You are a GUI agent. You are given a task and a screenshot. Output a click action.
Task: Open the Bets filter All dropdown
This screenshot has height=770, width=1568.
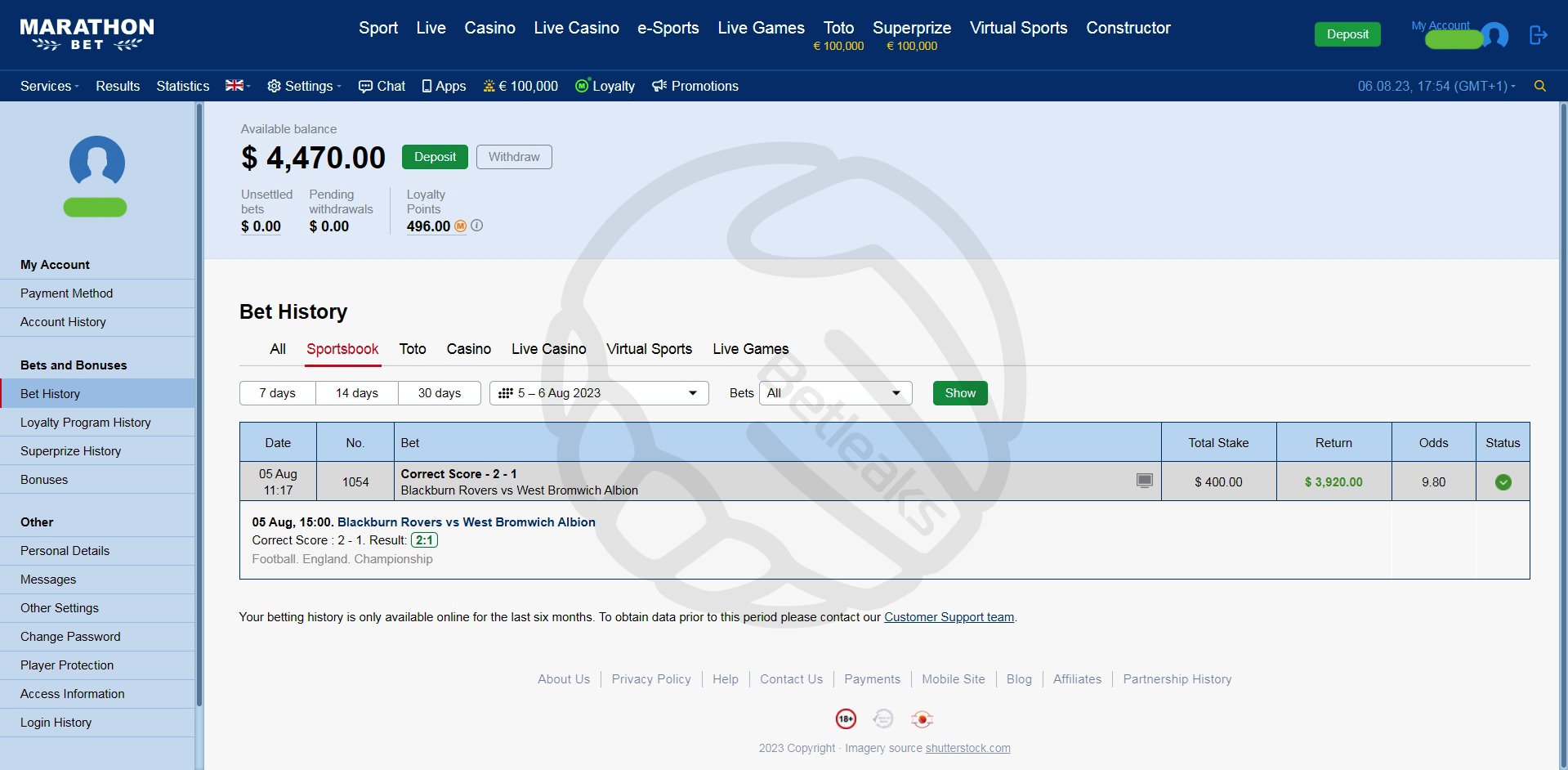(835, 393)
